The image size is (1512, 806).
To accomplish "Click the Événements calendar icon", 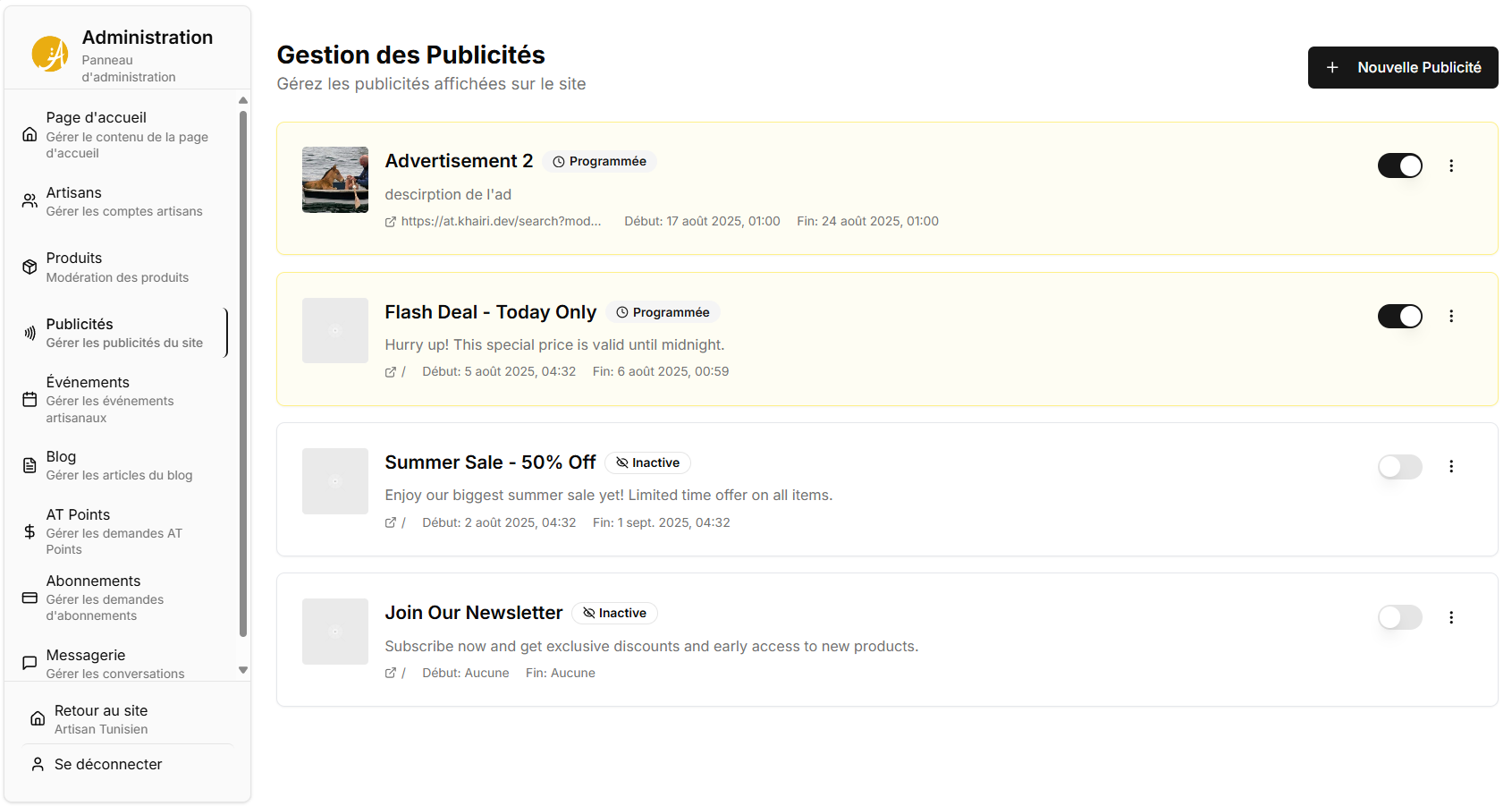I will [x=30, y=399].
